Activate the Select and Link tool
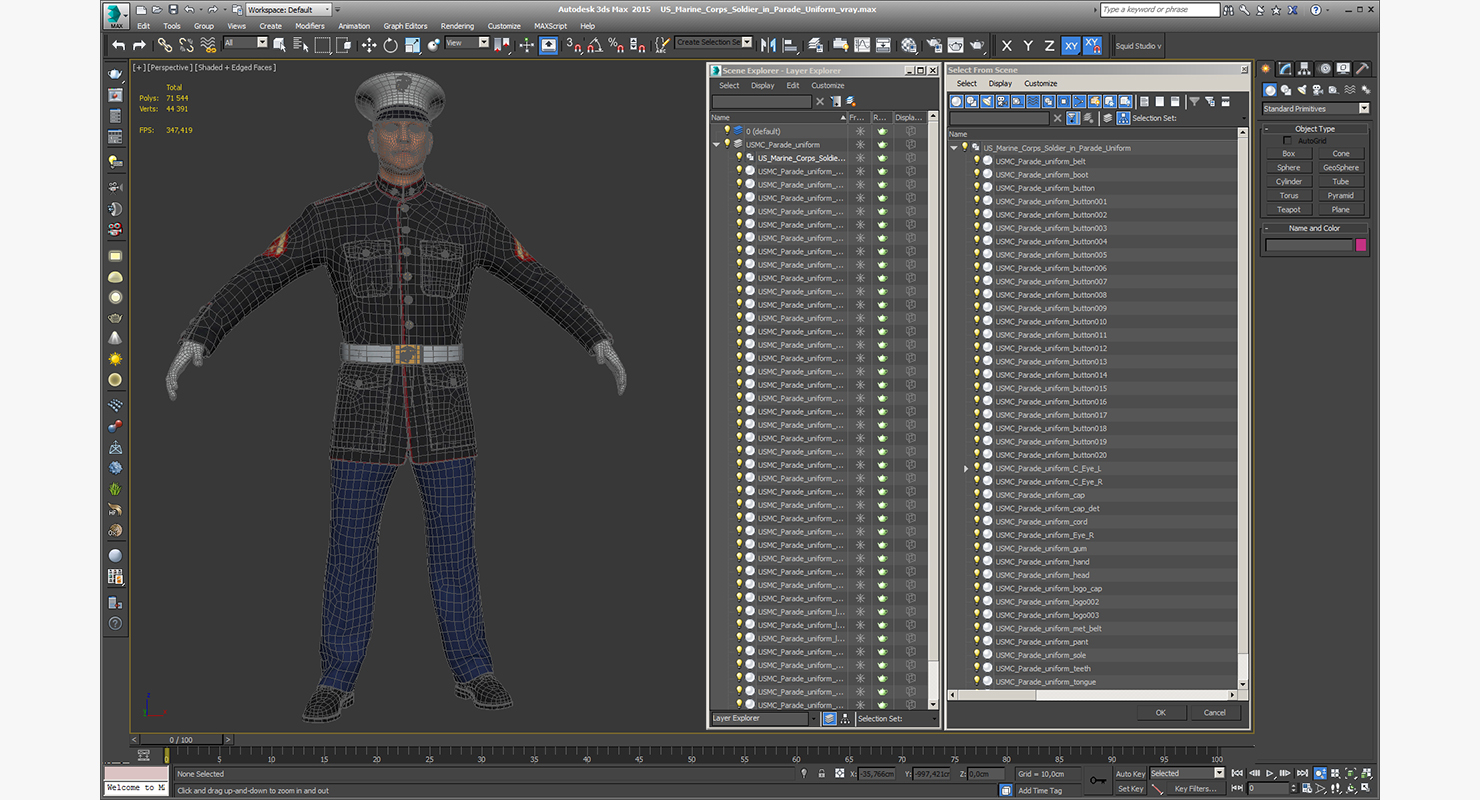 click(x=164, y=45)
